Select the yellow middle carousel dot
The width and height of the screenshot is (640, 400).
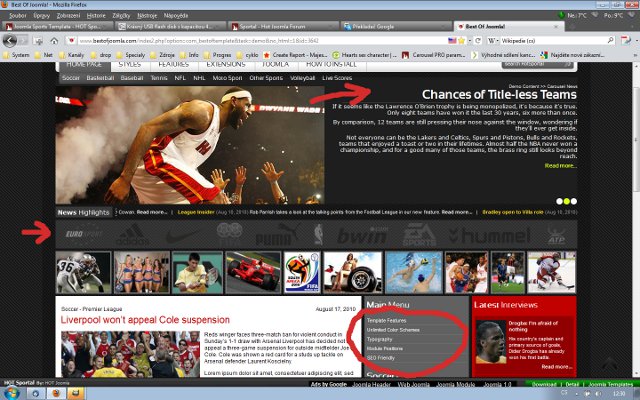coord(567,201)
